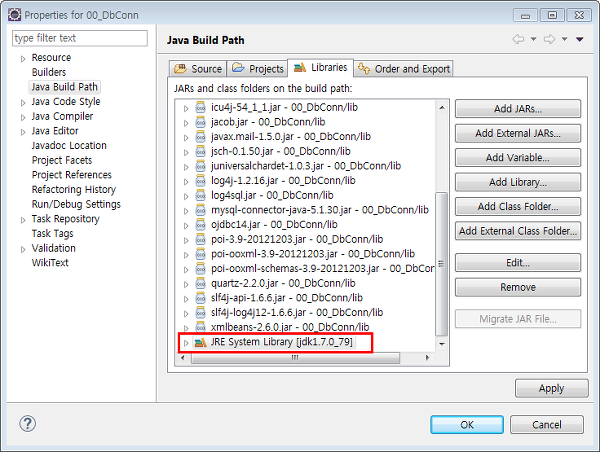Viewport: 600px width, 452px height.
Task: Click the Add JARs... button
Action: (518, 109)
